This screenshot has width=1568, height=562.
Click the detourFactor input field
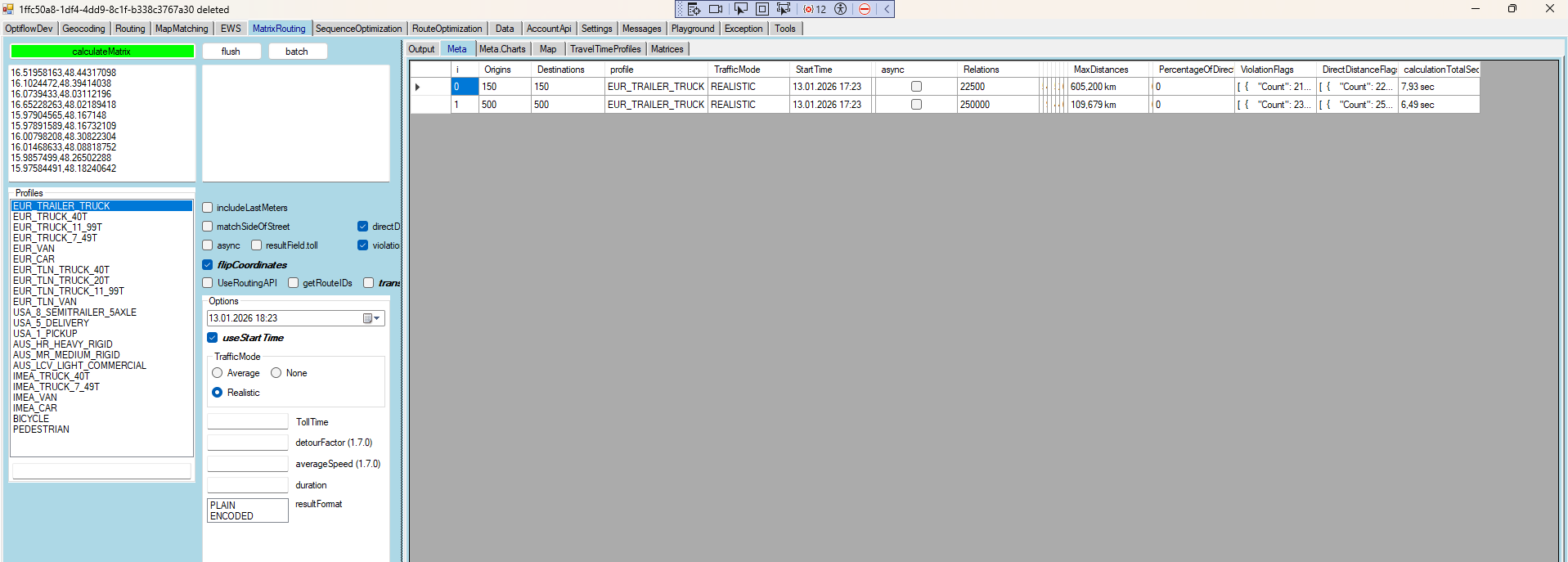click(247, 443)
